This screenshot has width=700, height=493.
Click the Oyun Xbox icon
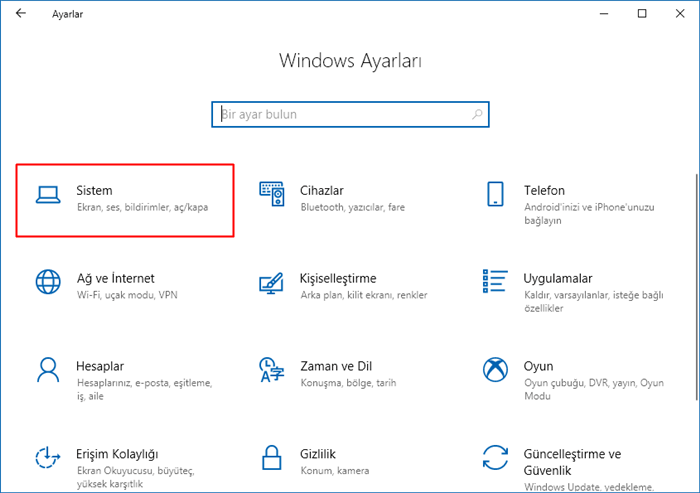point(495,370)
